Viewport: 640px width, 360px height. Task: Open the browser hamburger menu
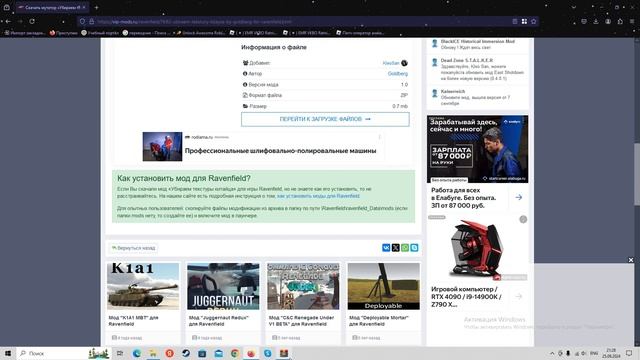pyautogui.click(x=632, y=22)
